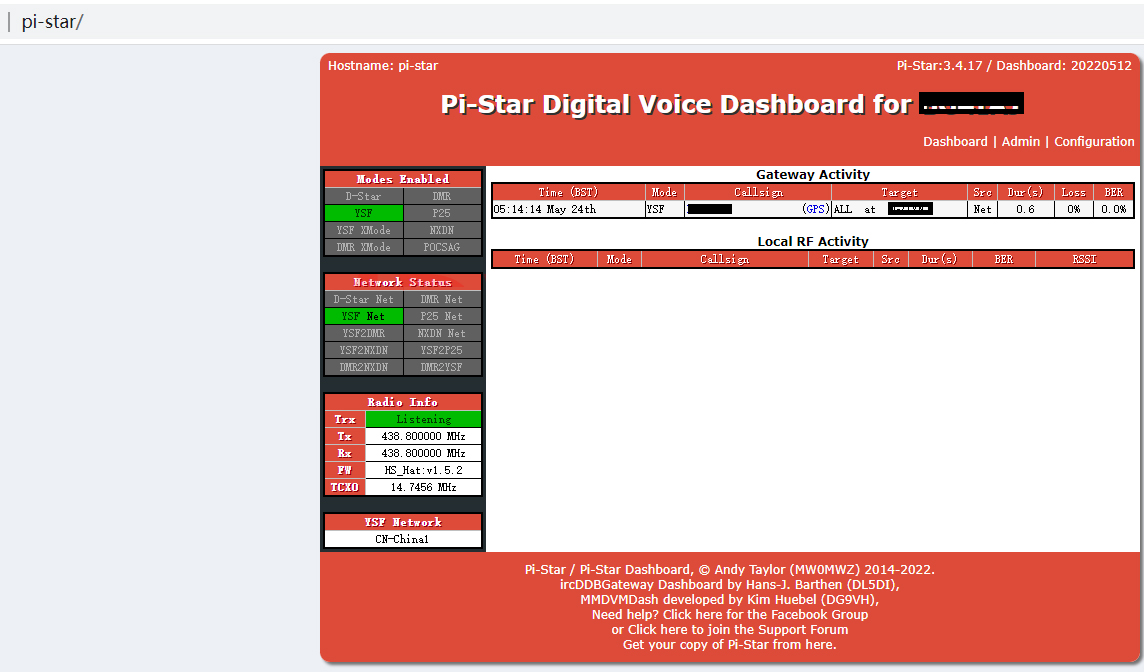This screenshot has width=1144, height=672.
Task: Click the Gateway Activity BER column header
Action: [x=1113, y=192]
